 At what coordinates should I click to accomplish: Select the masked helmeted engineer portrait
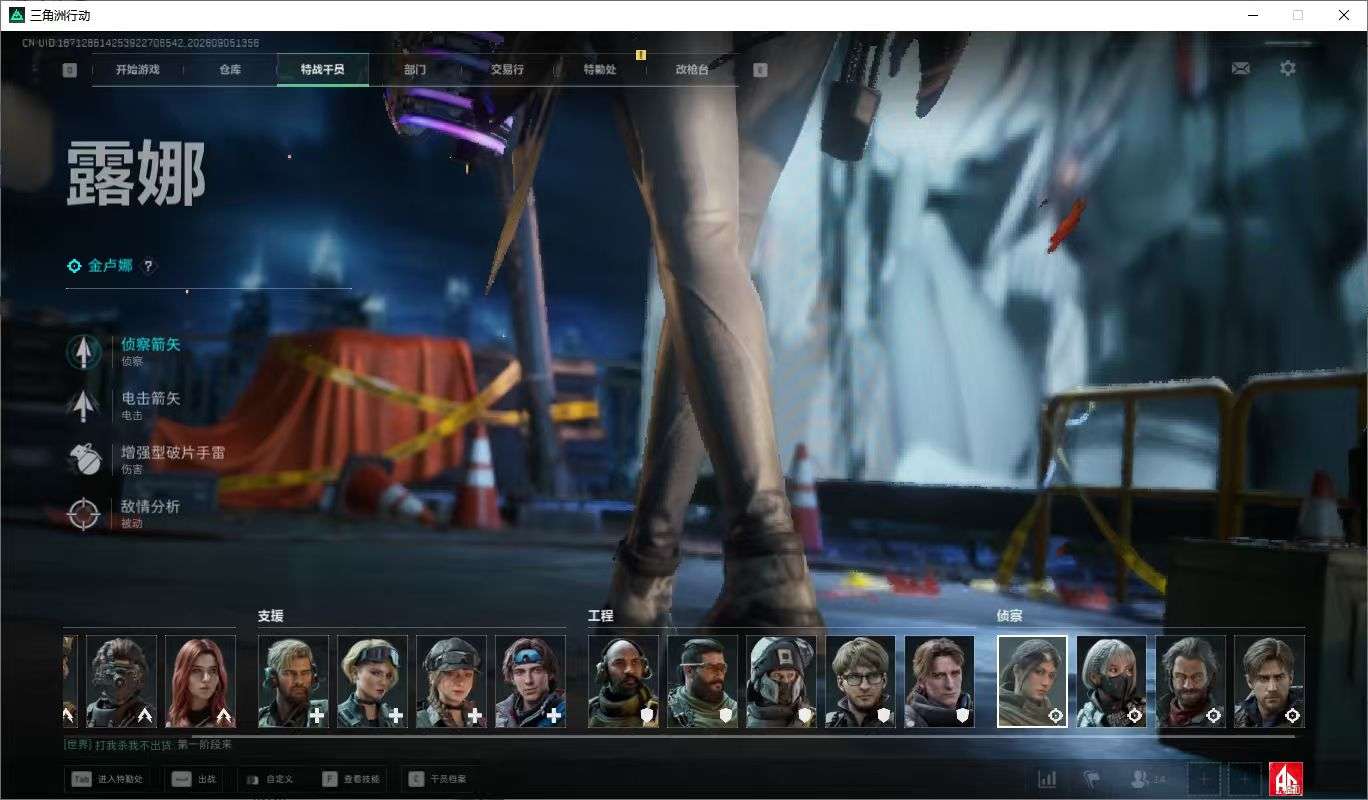[x=781, y=681]
